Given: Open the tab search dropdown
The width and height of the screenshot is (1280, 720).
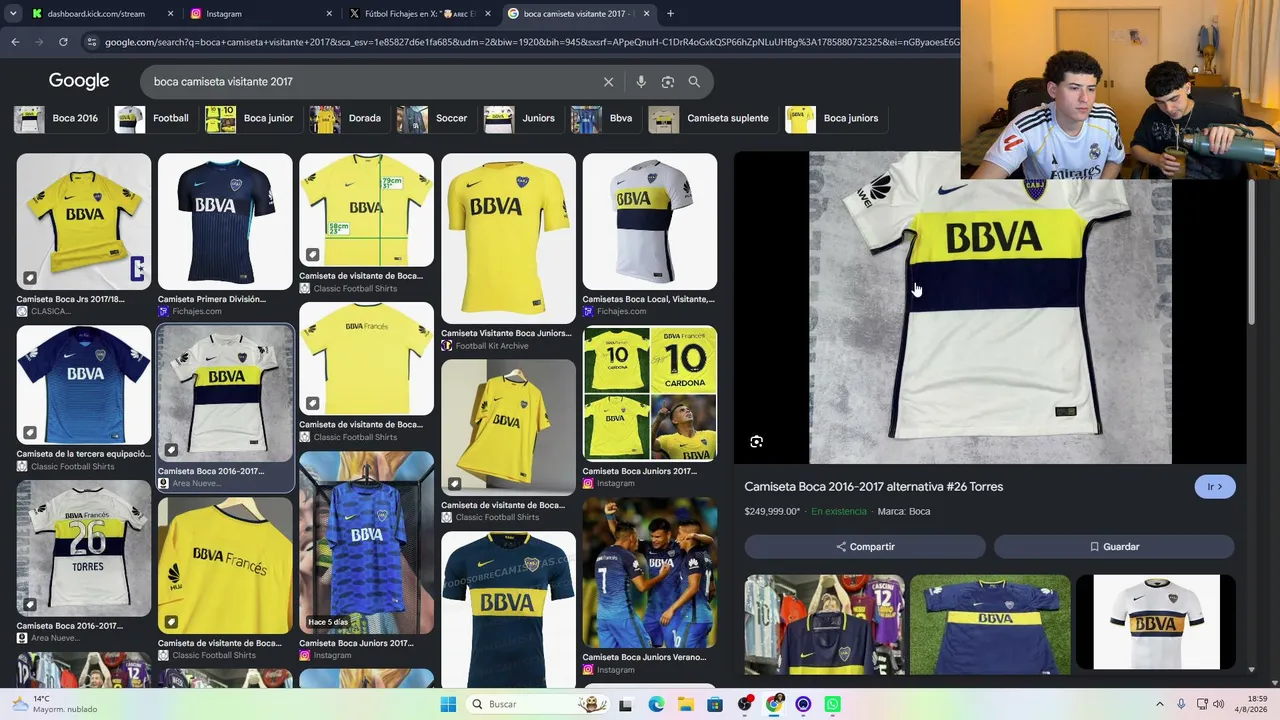Looking at the screenshot, I should (x=13, y=14).
